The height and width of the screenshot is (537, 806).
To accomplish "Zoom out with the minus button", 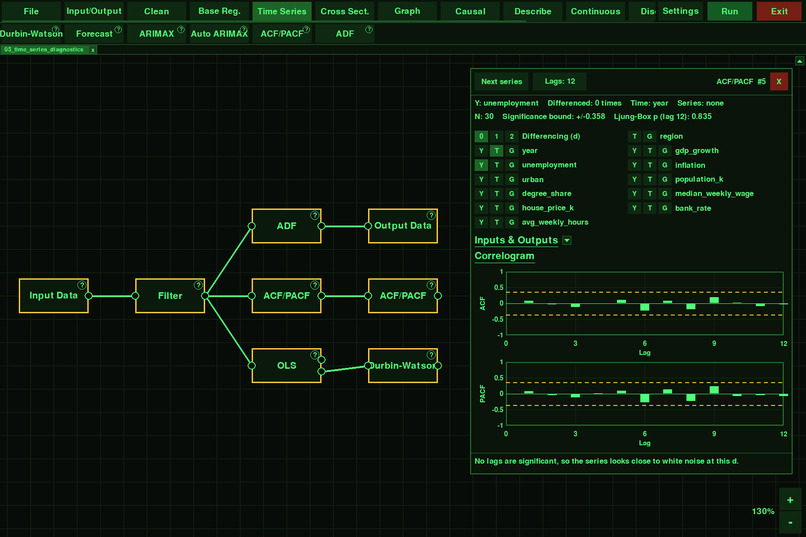I will coord(790,523).
